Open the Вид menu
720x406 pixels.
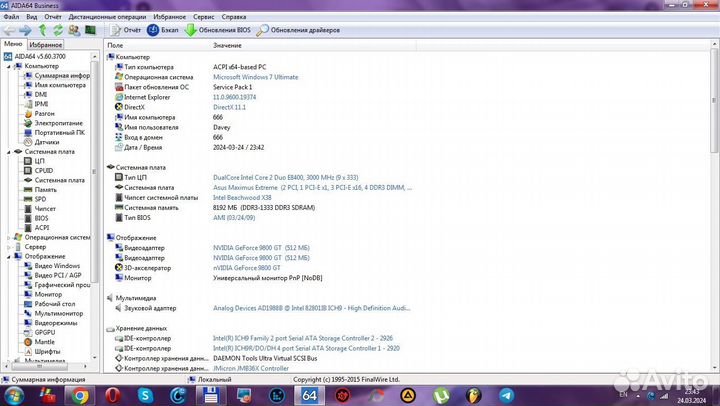point(32,17)
